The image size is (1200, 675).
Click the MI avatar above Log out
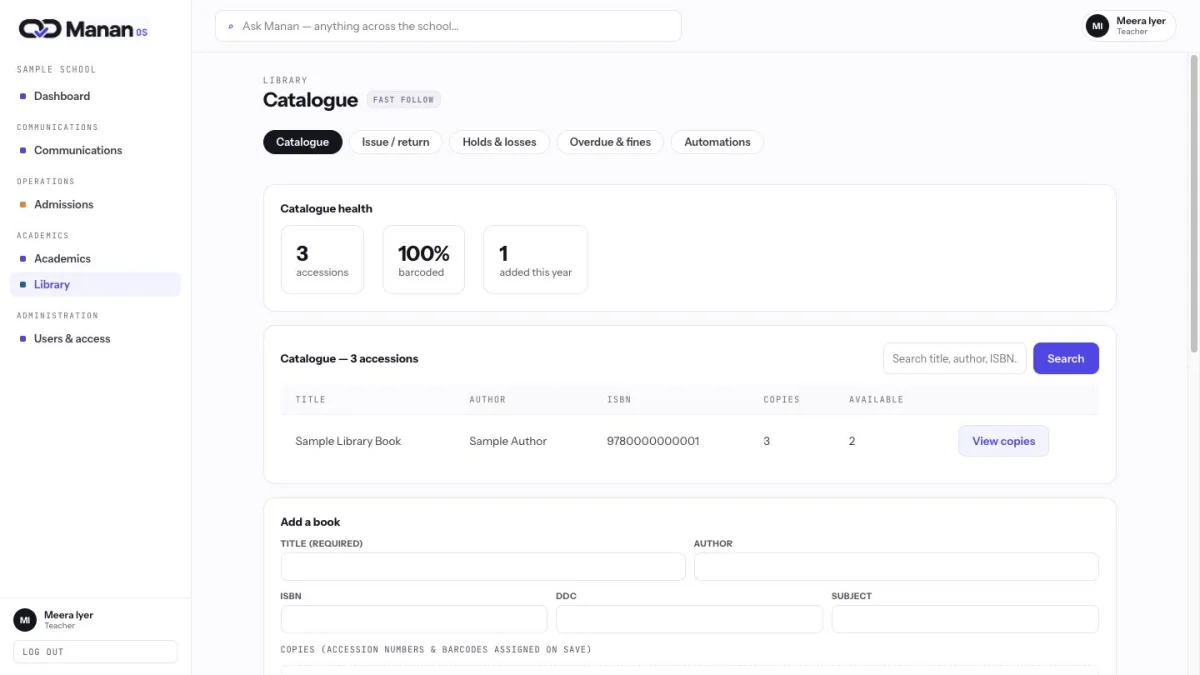pos(25,620)
